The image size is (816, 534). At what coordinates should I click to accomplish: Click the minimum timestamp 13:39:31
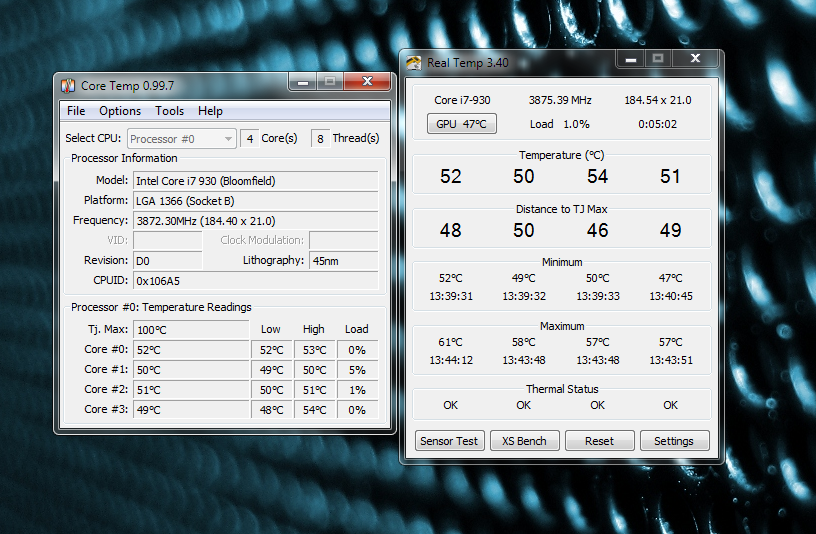451,296
